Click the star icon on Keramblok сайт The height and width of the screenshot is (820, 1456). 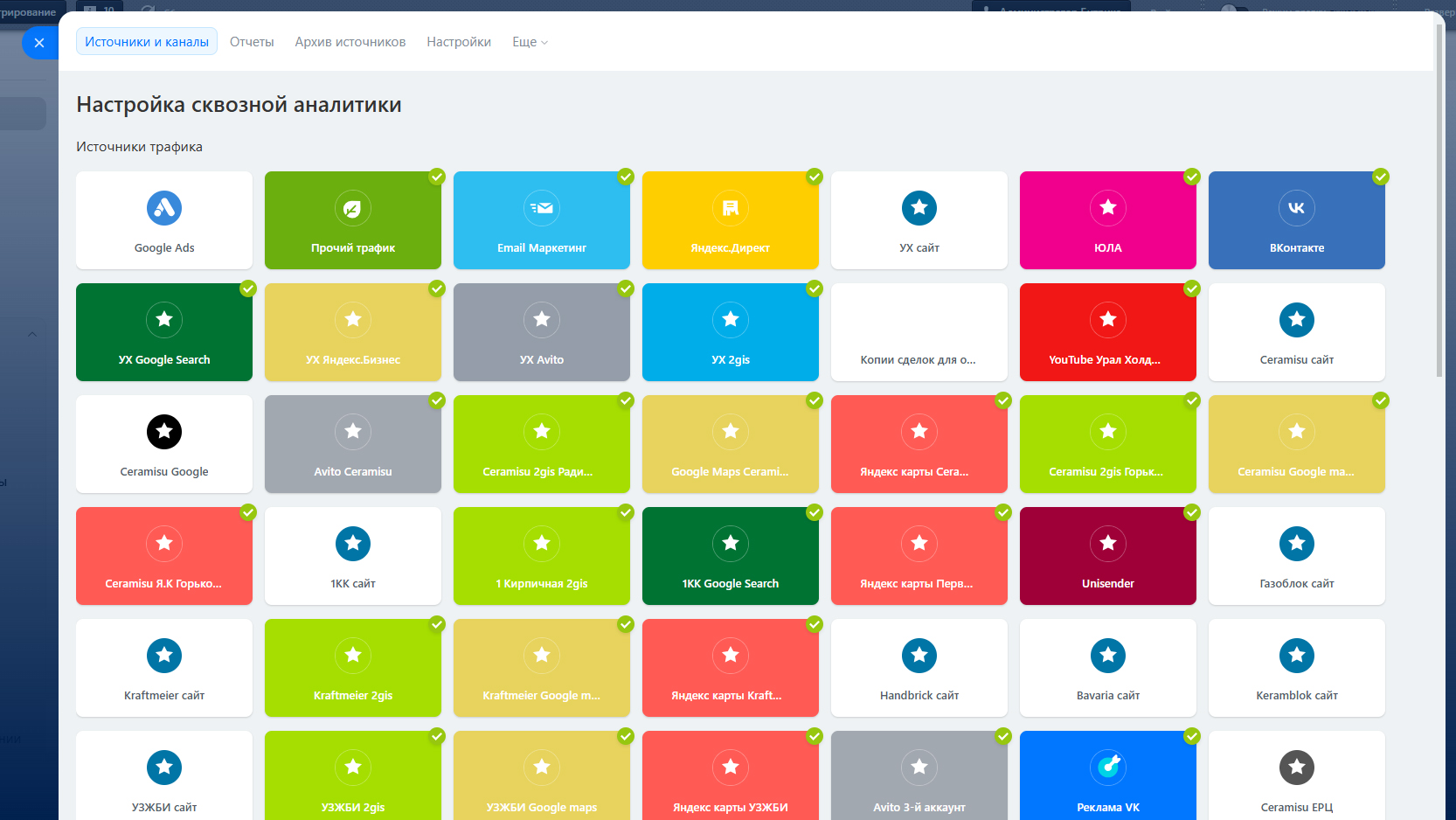pos(1297,656)
